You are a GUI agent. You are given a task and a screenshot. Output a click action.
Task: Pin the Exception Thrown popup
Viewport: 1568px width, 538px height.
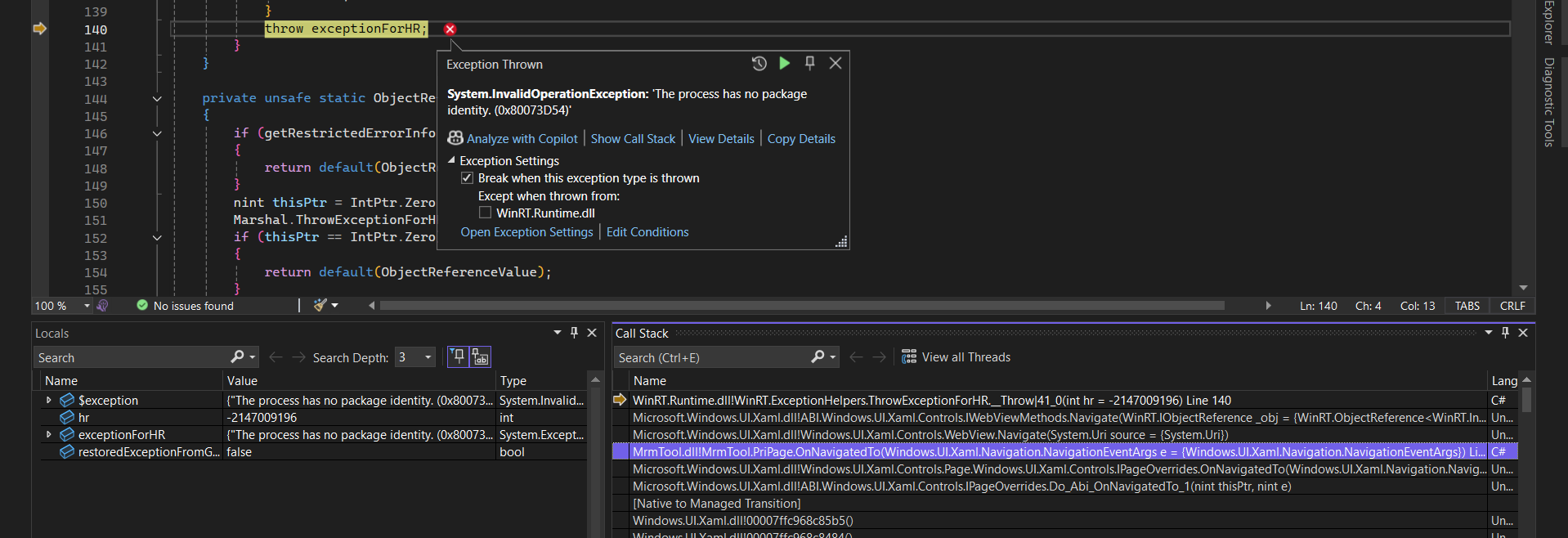point(809,63)
